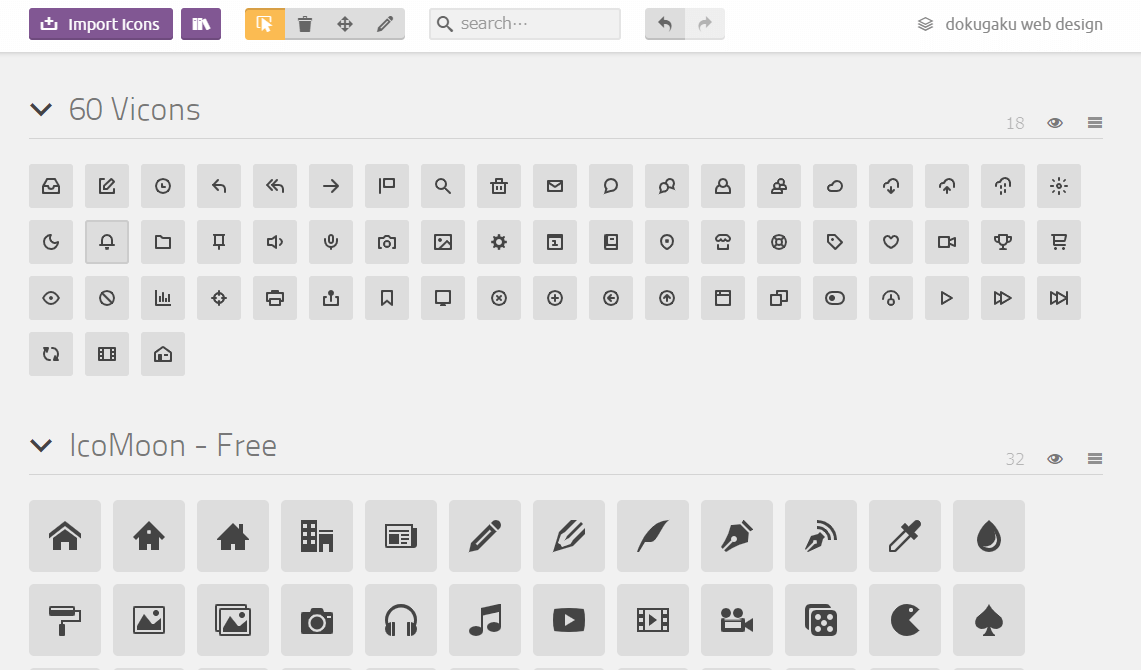The height and width of the screenshot is (670, 1141).
Task: Choose the folder icon in 60 Vicons
Action: pyautogui.click(x=163, y=242)
